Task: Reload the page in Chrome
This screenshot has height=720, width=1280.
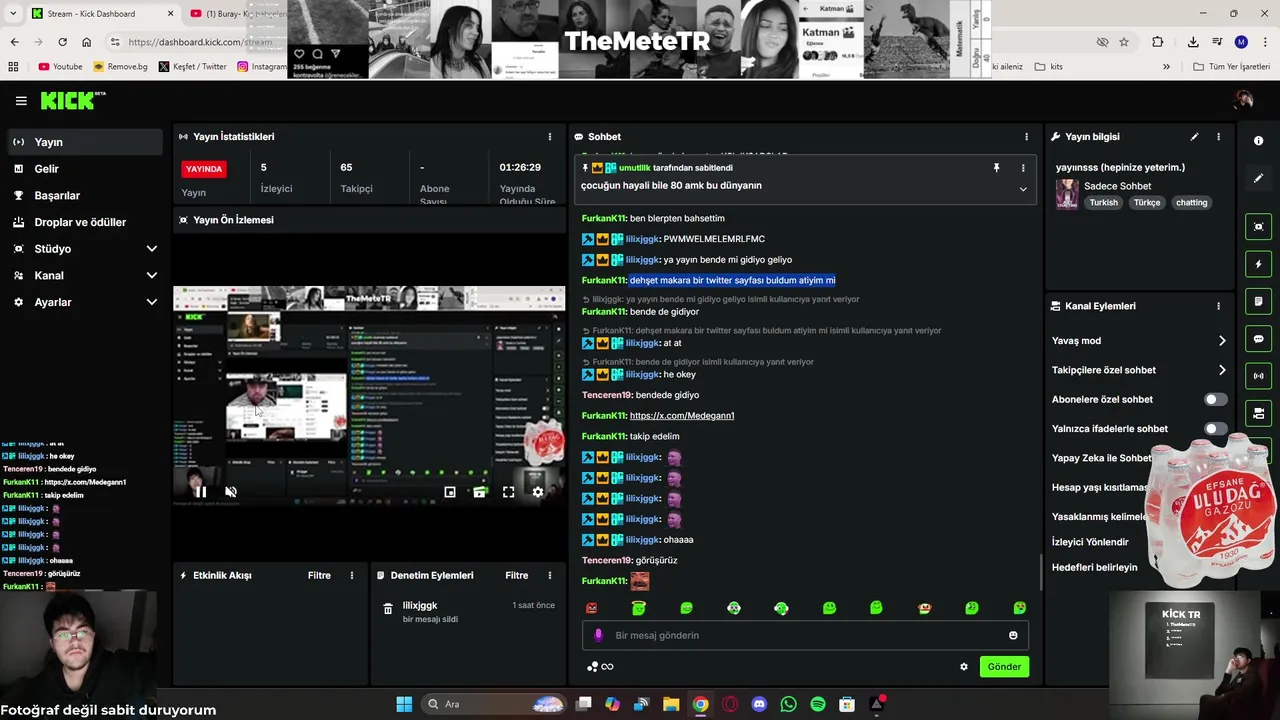Action: pos(62,42)
